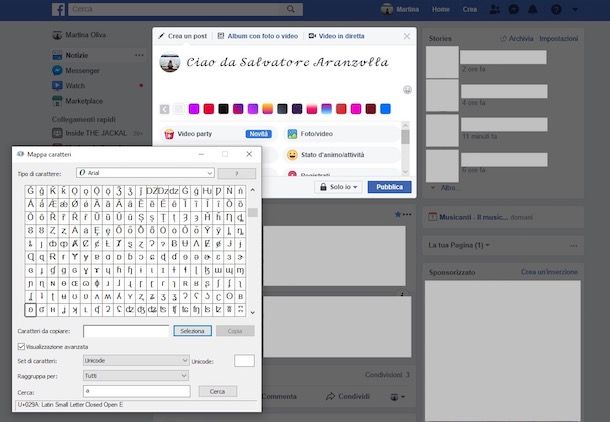
Task: Open Inside THE JACKAL shortcut
Action: (90, 133)
